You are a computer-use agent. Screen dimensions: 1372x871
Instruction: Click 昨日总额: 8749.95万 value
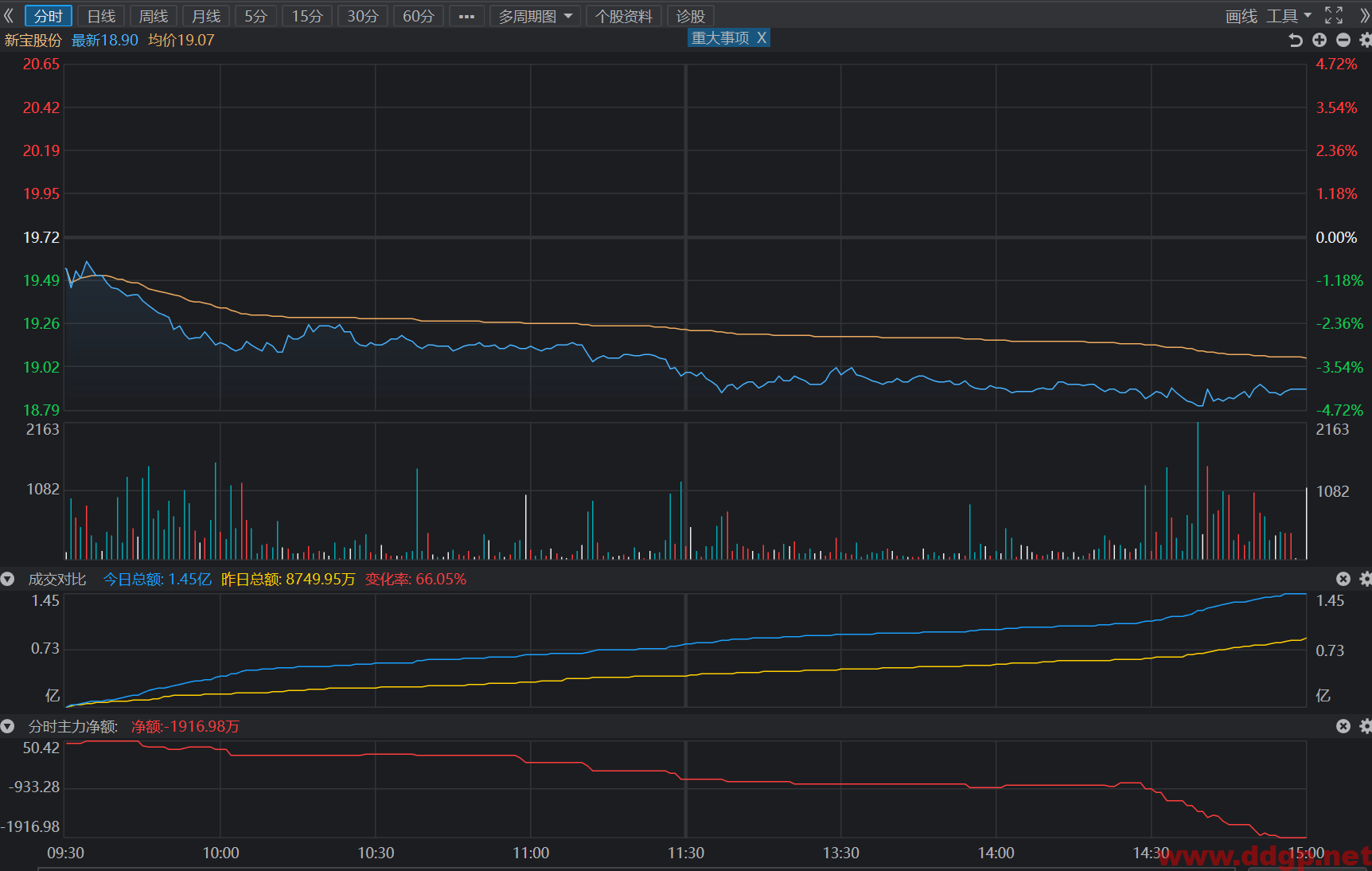pos(288,579)
